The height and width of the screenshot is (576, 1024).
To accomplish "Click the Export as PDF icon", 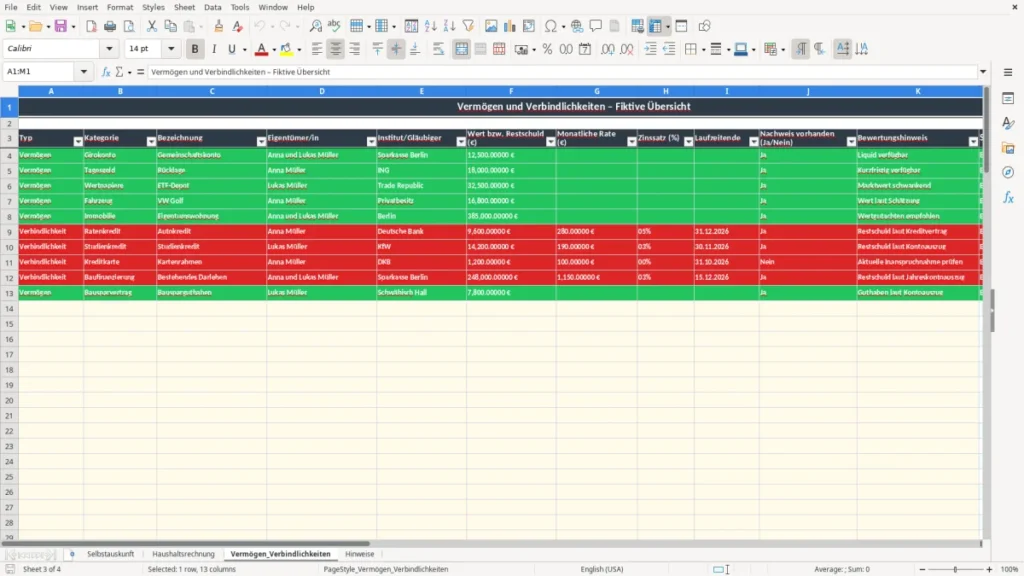I will point(91,26).
